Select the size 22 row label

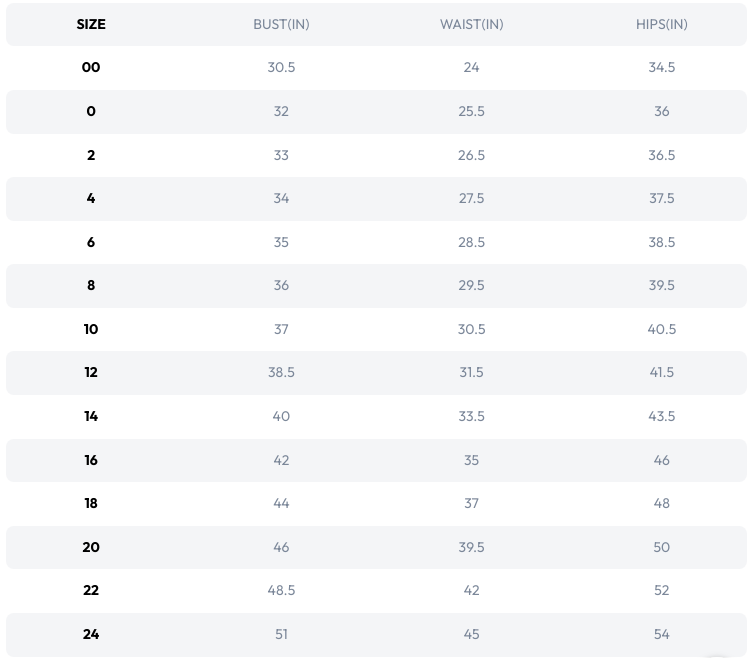tap(91, 590)
